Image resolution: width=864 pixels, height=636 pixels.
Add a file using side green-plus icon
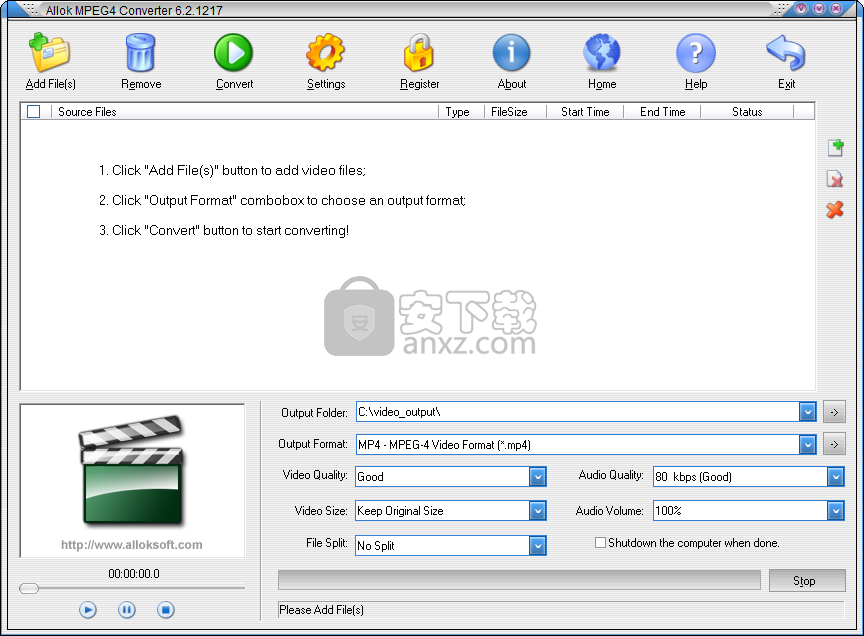click(835, 147)
